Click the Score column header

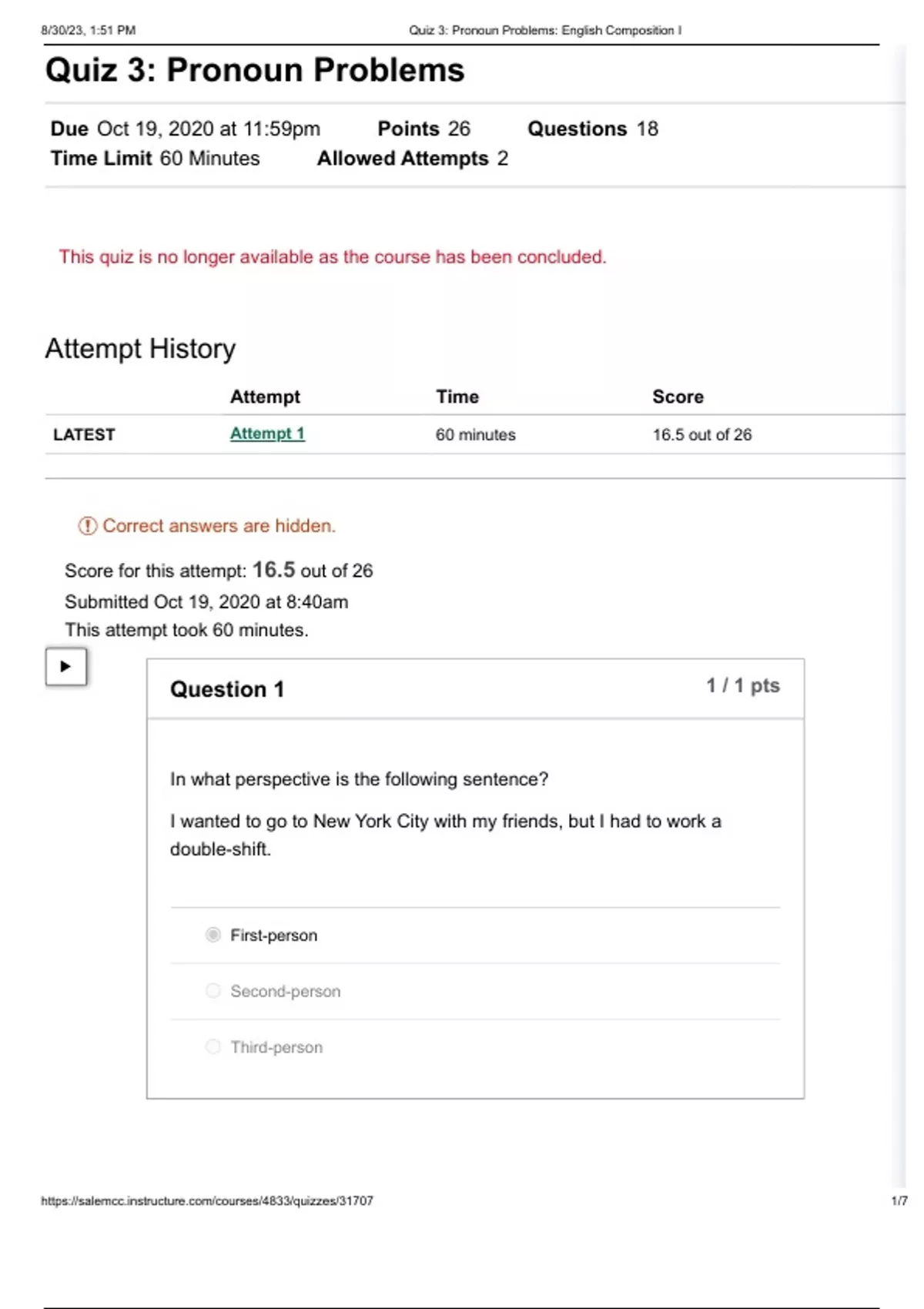click(678, 397)
